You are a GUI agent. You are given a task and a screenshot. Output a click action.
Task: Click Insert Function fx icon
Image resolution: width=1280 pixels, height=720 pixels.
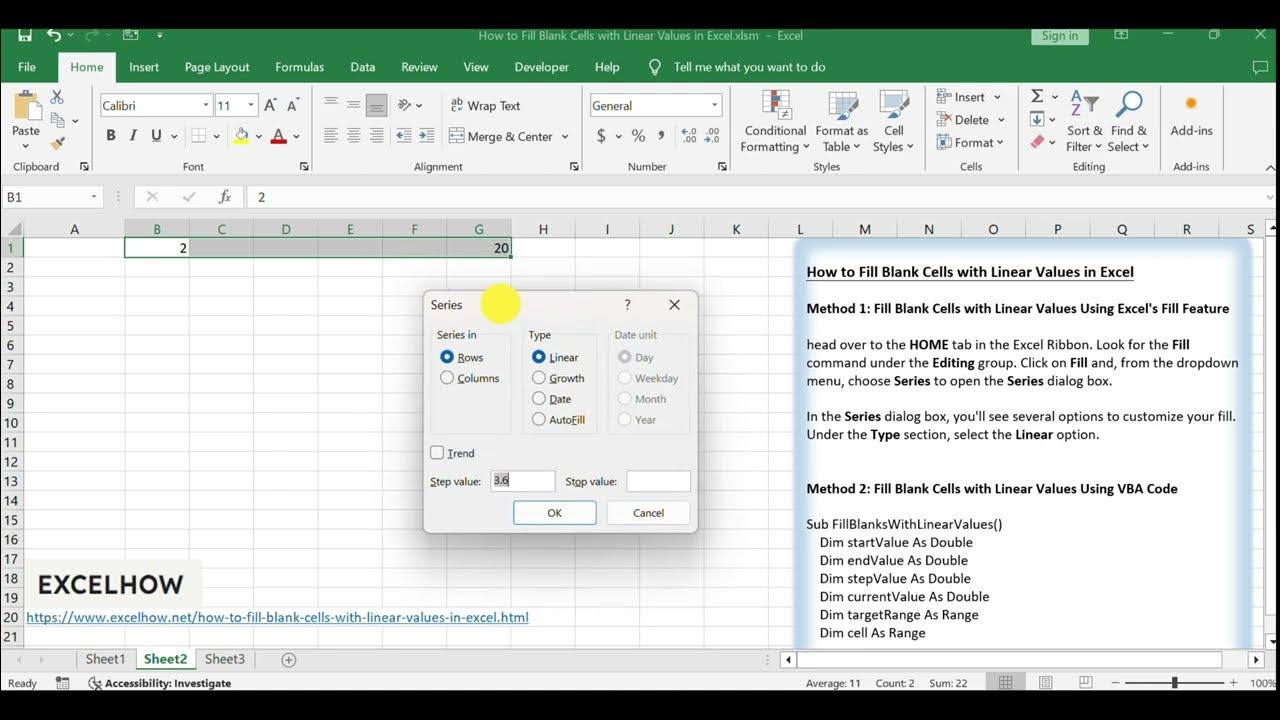(x=225, y=197)
